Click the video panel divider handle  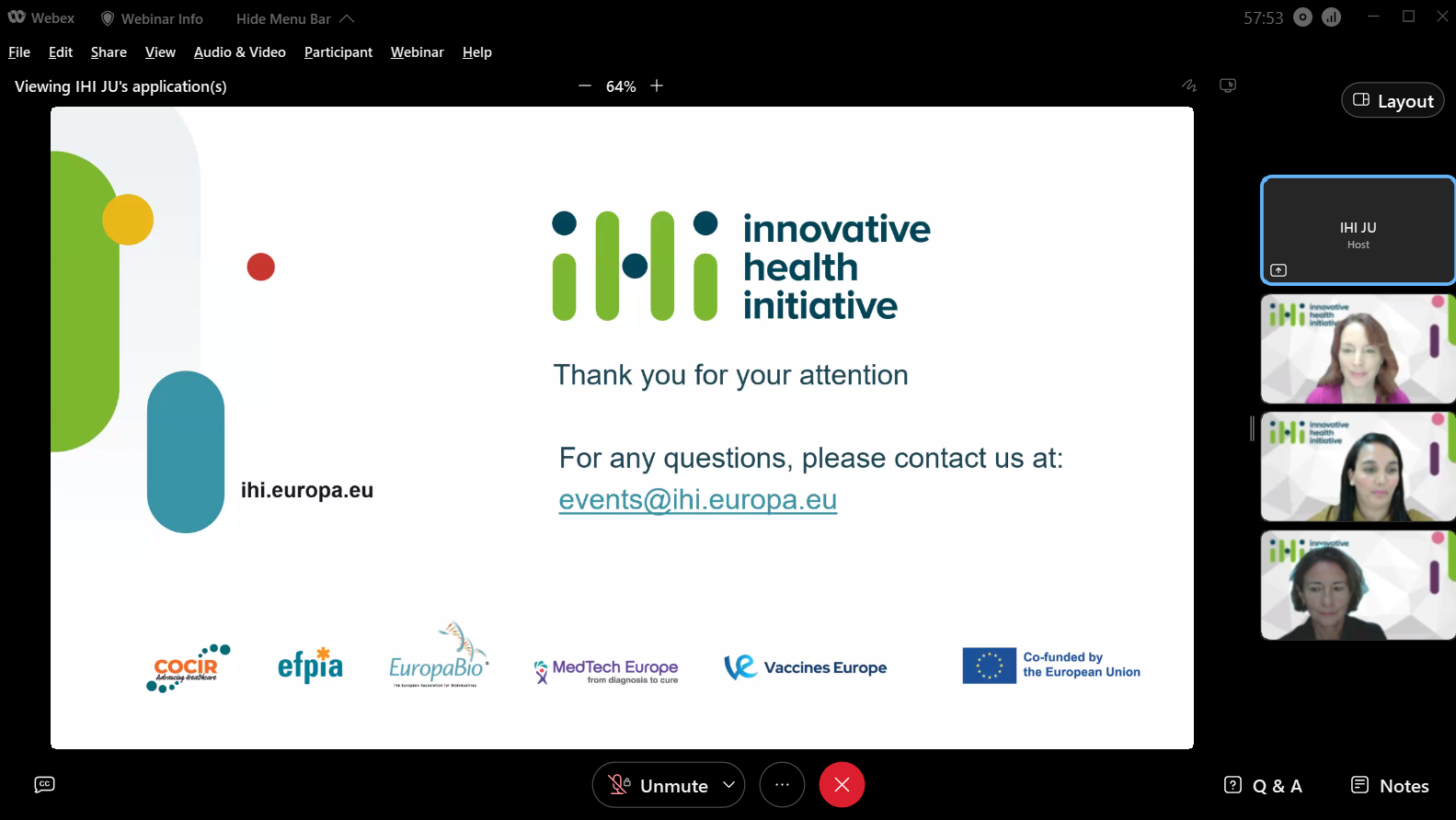[x=1252, y=427]
